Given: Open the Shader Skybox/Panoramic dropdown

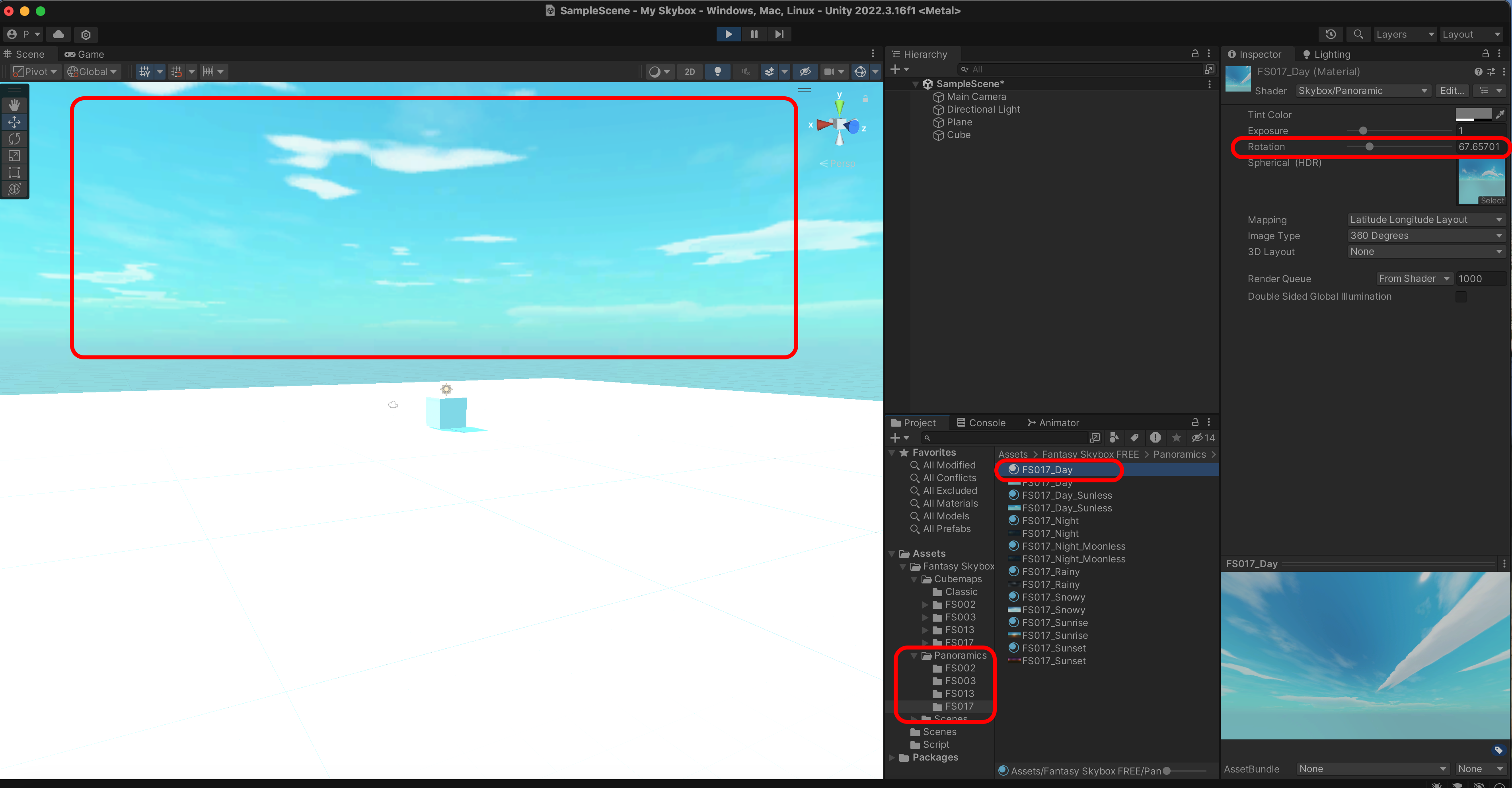Looking at the screenshot, I should [x=1362, y=90].
